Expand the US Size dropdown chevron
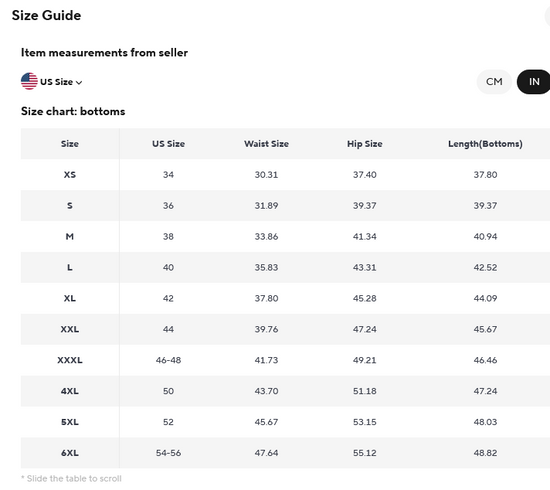 click(x=79, y=82)
